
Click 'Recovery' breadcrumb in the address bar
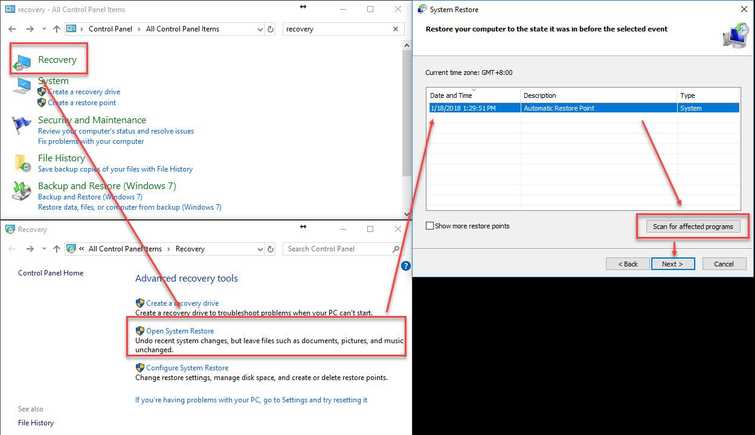point(190,249)
